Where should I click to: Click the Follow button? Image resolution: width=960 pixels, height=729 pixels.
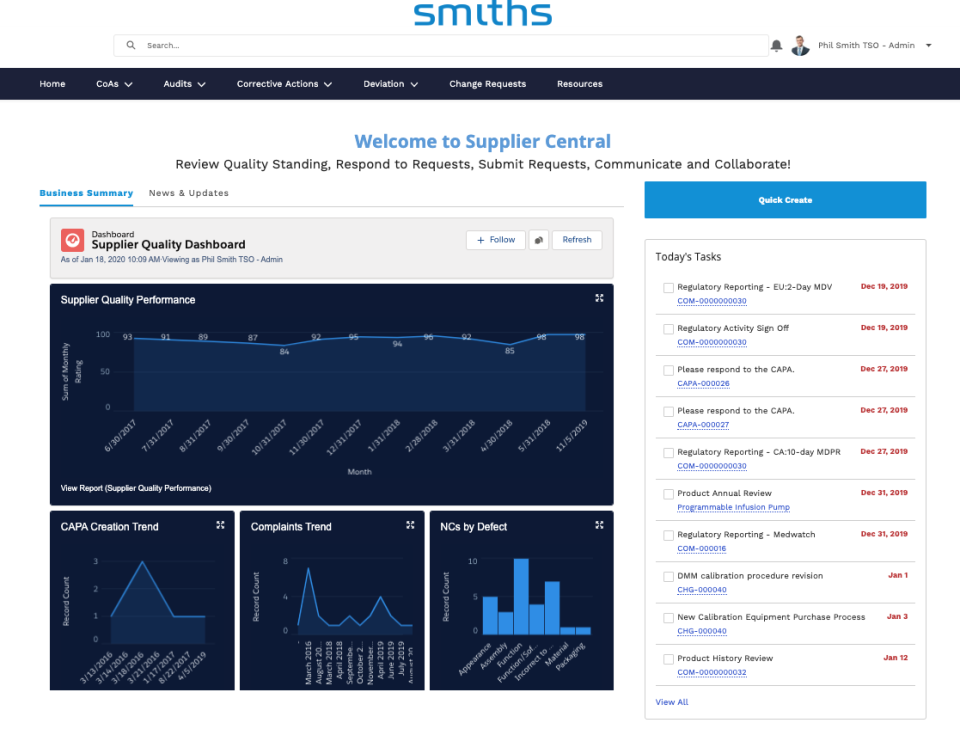tap(495, 240)
